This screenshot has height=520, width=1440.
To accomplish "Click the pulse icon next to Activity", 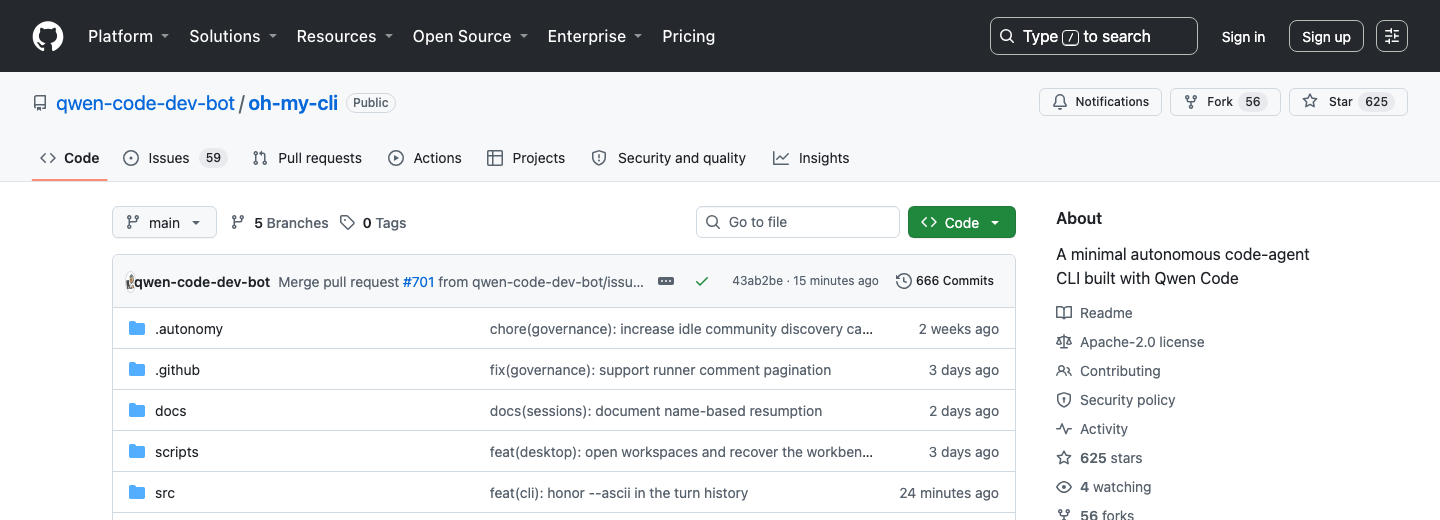I will pyautogui.click(x=1064, y=429).
